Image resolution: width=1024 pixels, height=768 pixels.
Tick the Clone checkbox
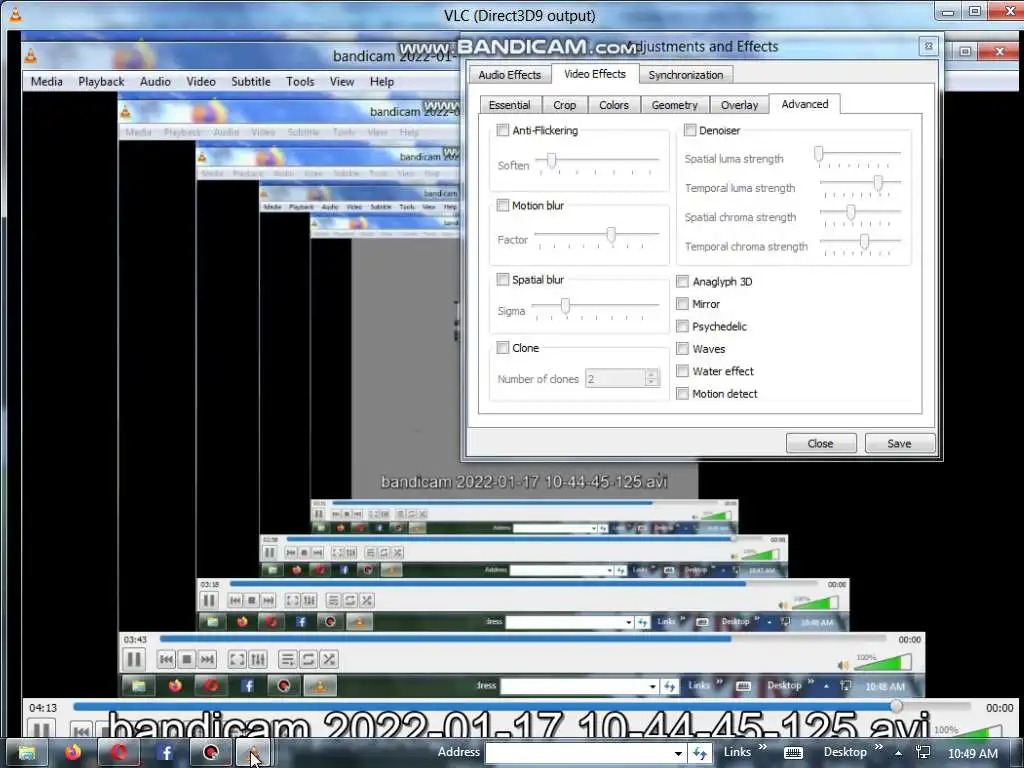pos(503,347)
